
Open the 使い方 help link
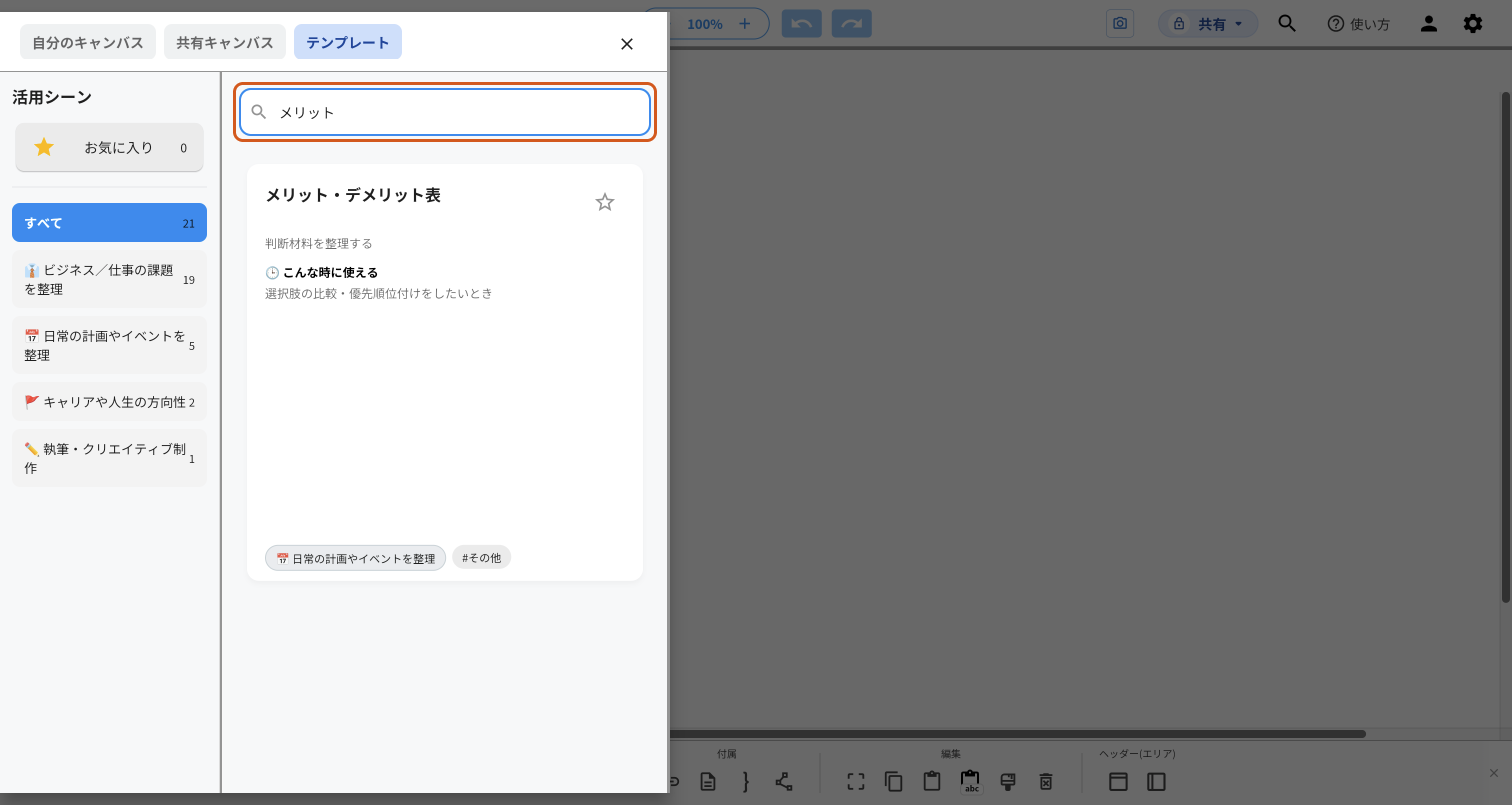click(x=1358, y=24)
